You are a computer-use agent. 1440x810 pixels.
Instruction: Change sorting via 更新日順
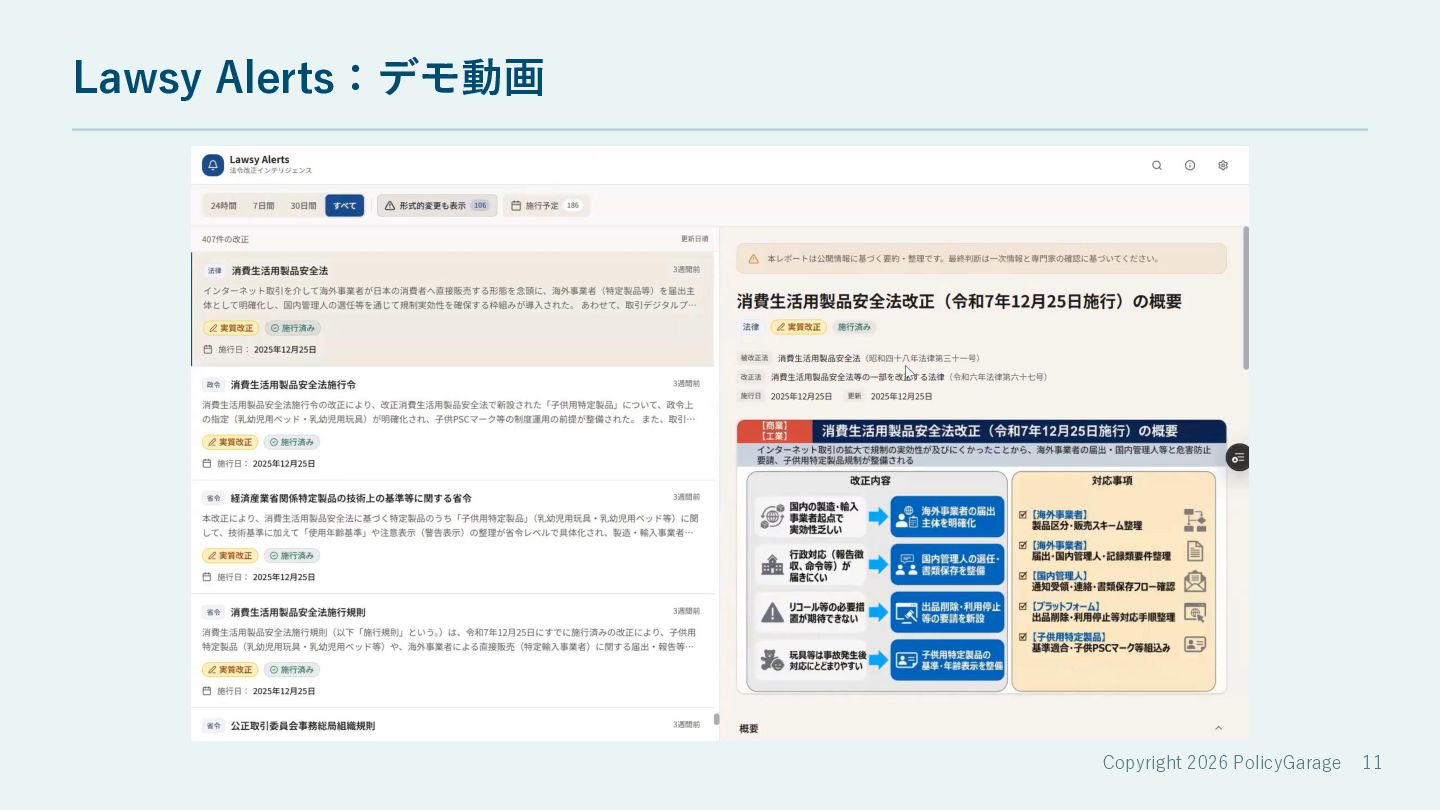coord(694,239)
